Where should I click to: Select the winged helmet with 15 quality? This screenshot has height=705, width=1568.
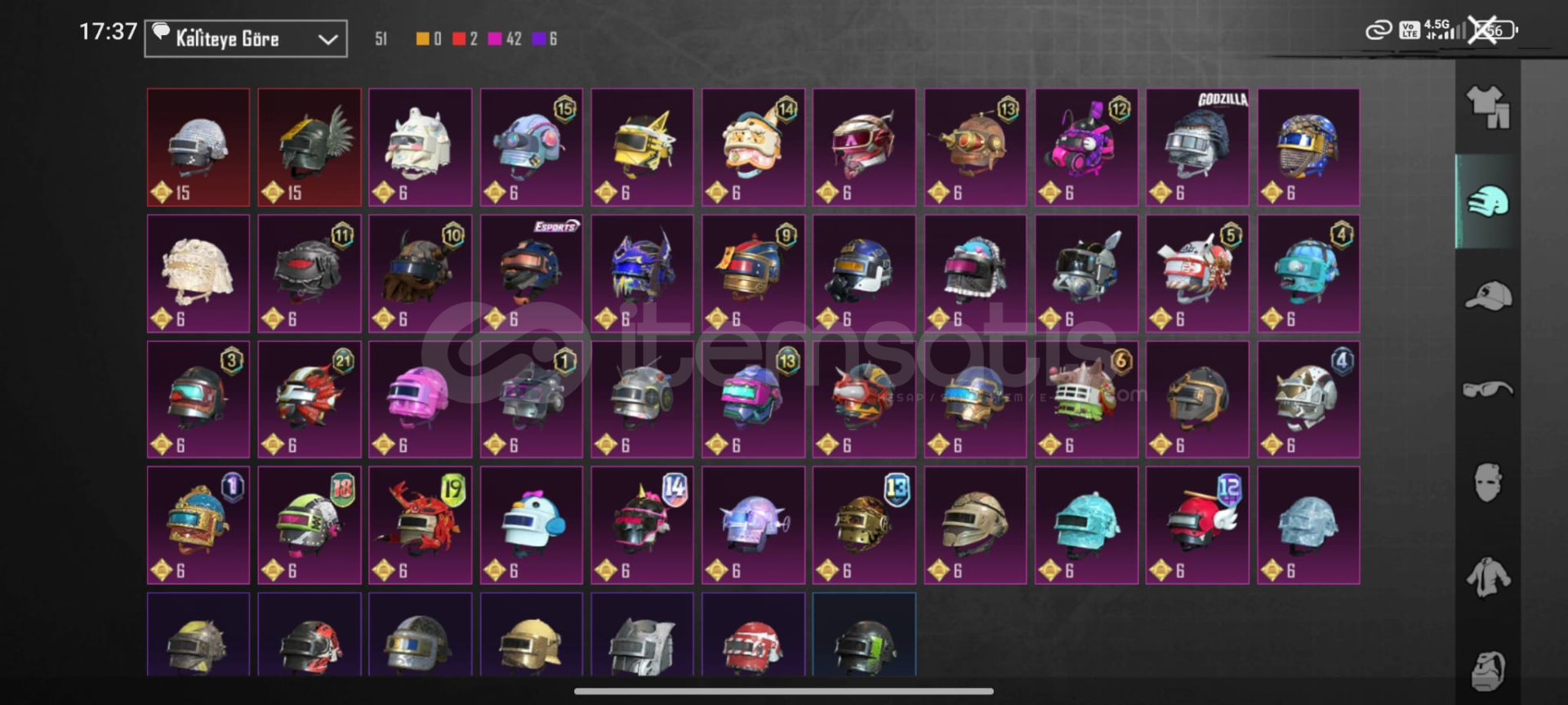tap(310, 147)
